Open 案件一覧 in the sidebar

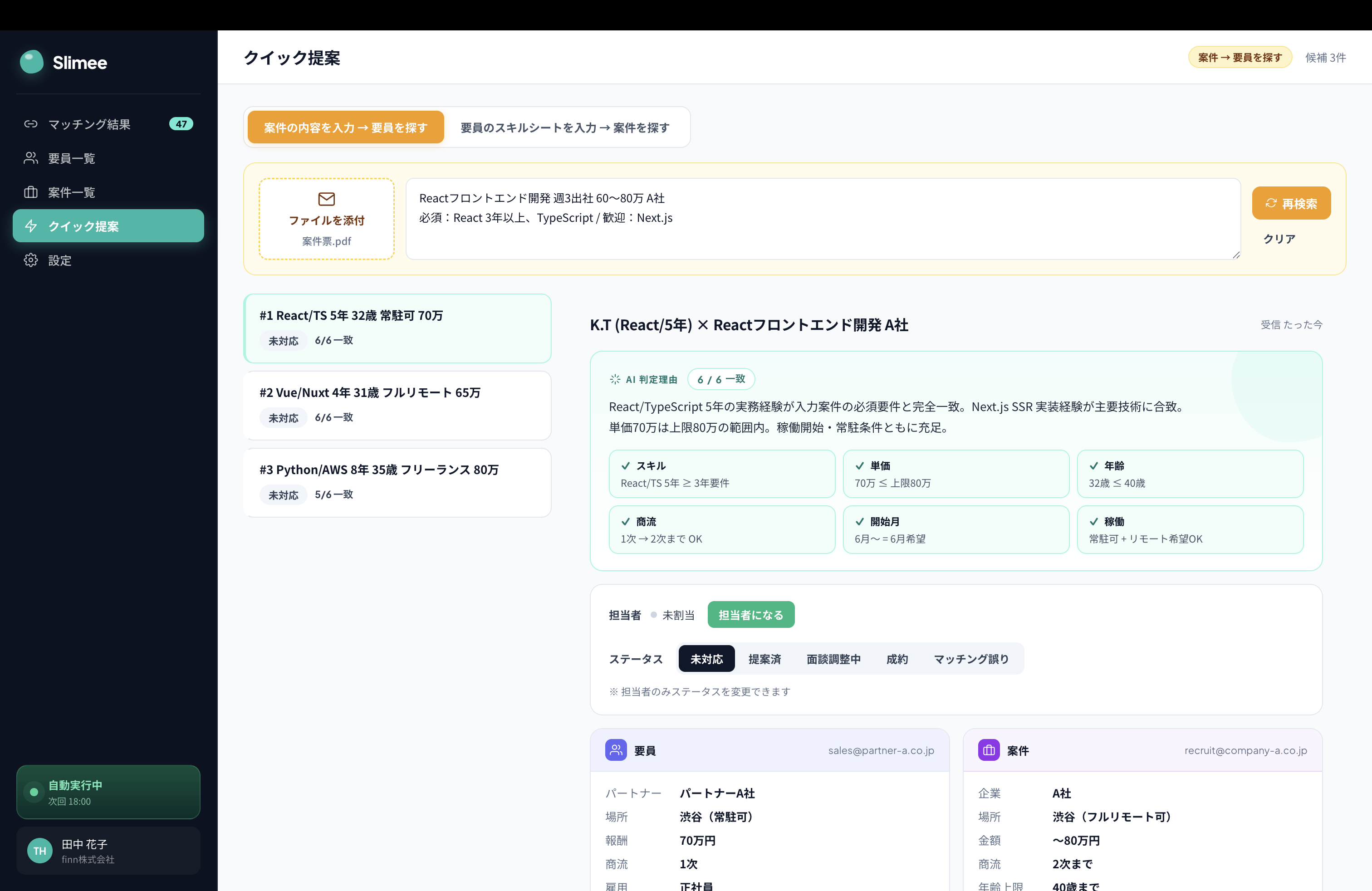(108, 192)
